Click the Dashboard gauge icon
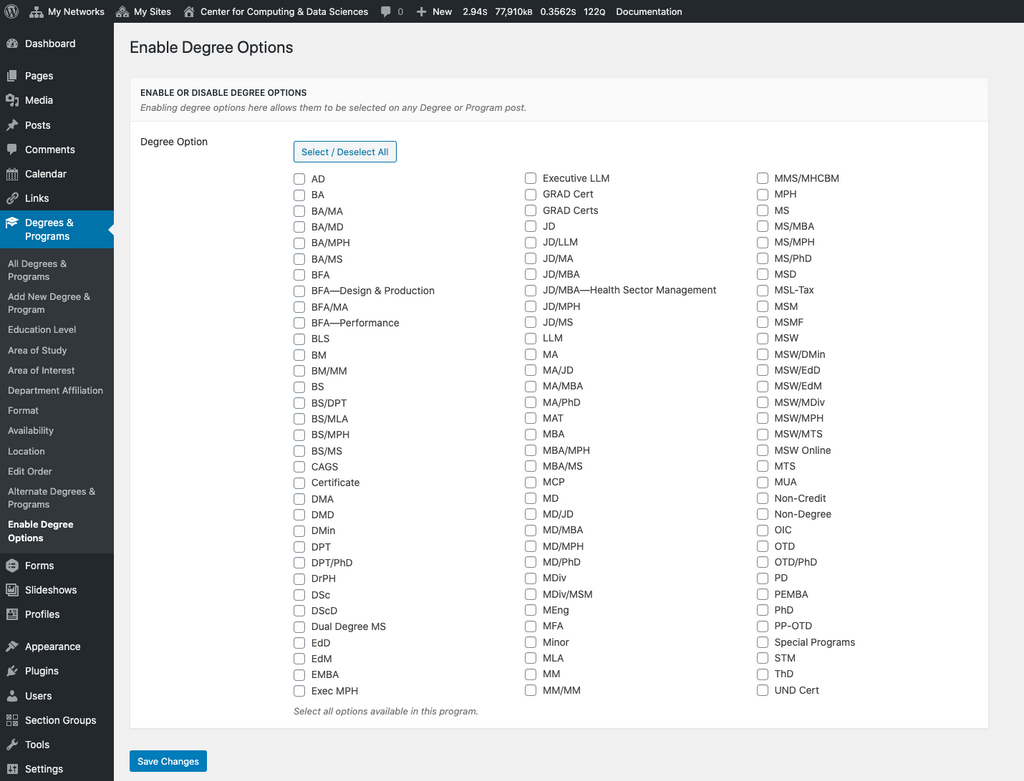The image size is (1024, 781). 12,43
